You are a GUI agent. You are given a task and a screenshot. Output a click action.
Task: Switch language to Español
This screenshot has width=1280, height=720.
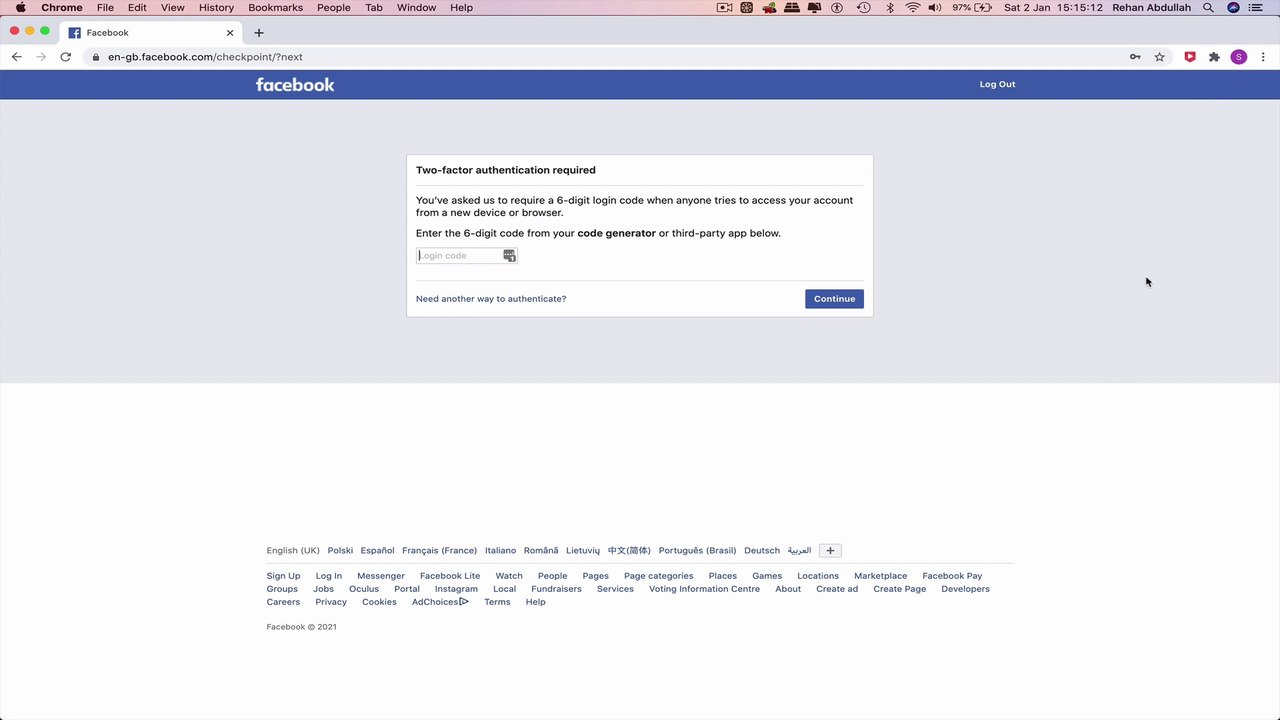[377, 550]
